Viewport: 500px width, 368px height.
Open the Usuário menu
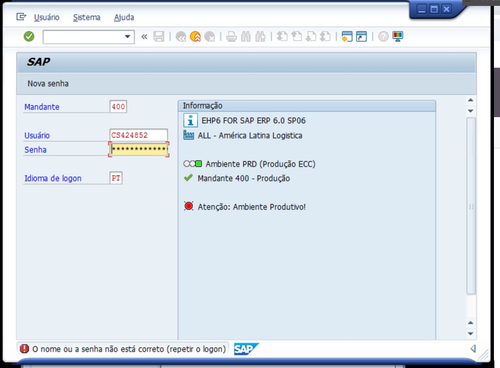47,17
